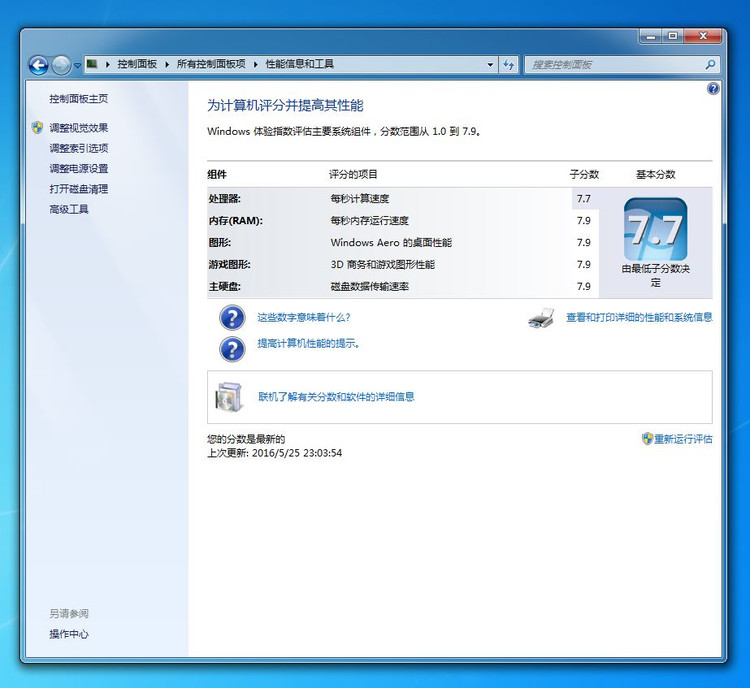Click the 磁盘数据传输速率 description text
Image resolution: width=750 pixels, height=688 pixels.
coord(369,287)
